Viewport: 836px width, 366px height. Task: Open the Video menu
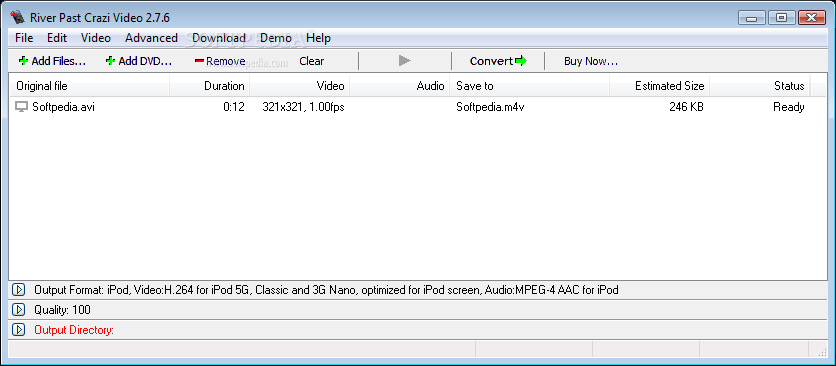96,38
